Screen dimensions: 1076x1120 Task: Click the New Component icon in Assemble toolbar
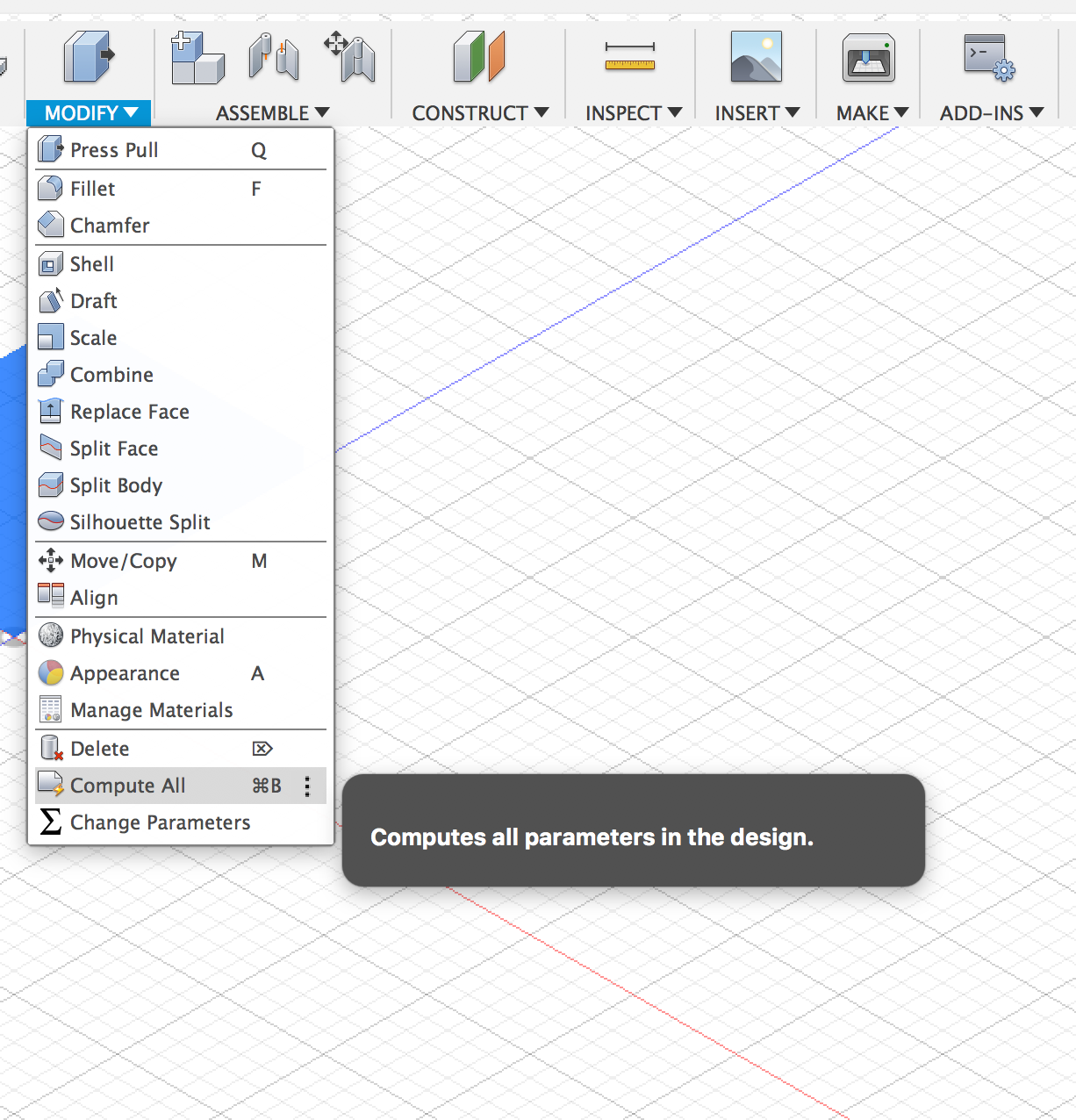(x=197, y=58)
